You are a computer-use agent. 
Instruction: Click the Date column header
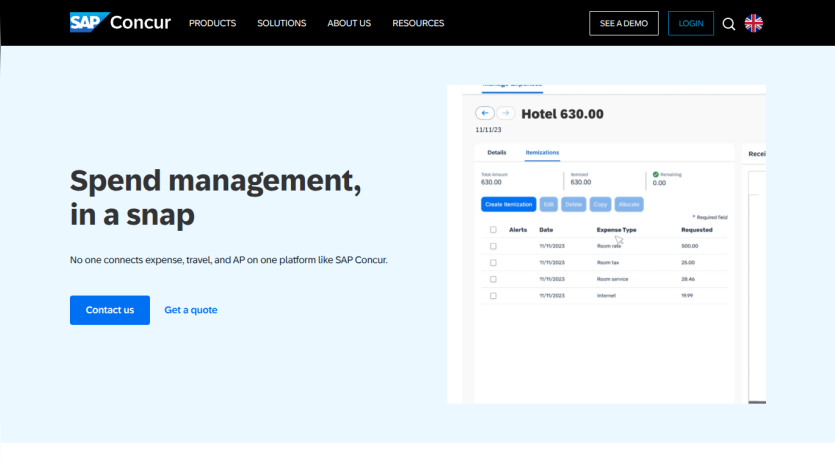(x=546, y=230)
